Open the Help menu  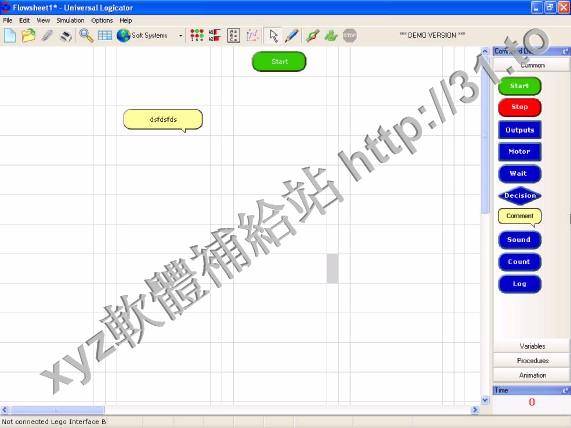click(126, 20)
